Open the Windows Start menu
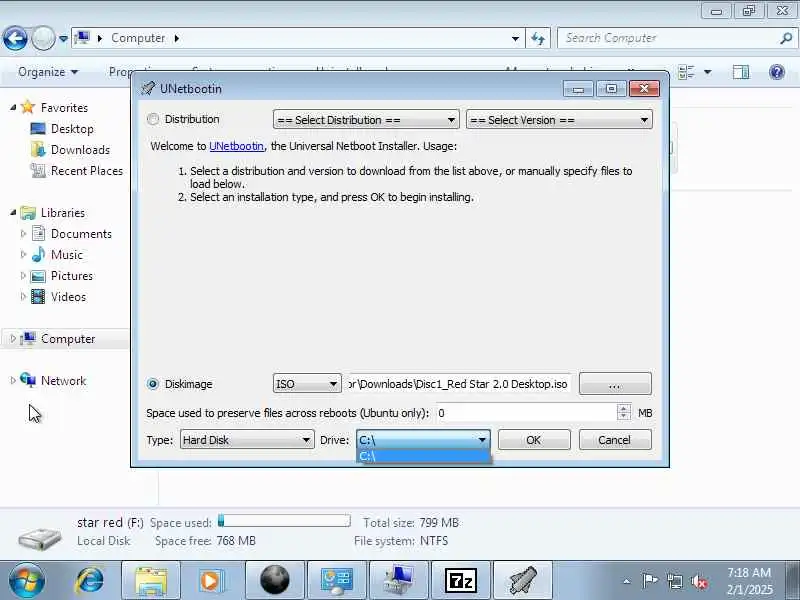Viewport: 800px width, 600px height. coord(27,580)
